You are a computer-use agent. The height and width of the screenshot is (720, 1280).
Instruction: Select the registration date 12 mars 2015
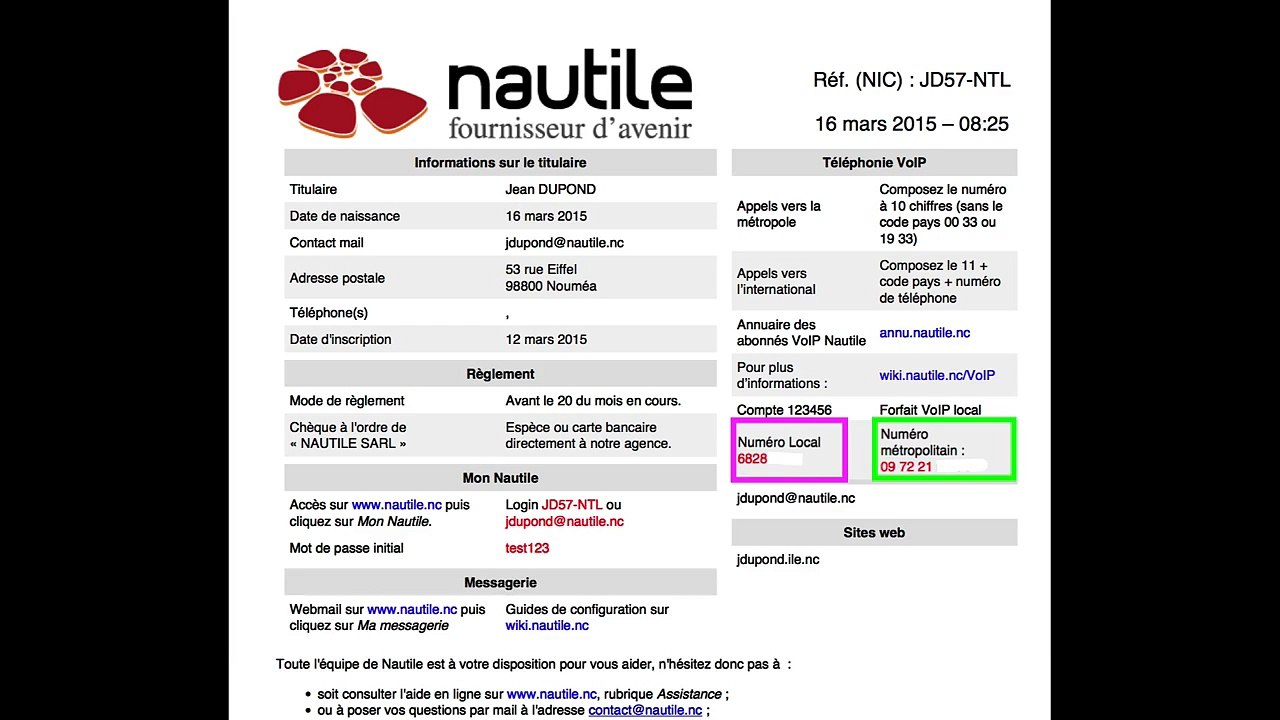tap(546, 339)
